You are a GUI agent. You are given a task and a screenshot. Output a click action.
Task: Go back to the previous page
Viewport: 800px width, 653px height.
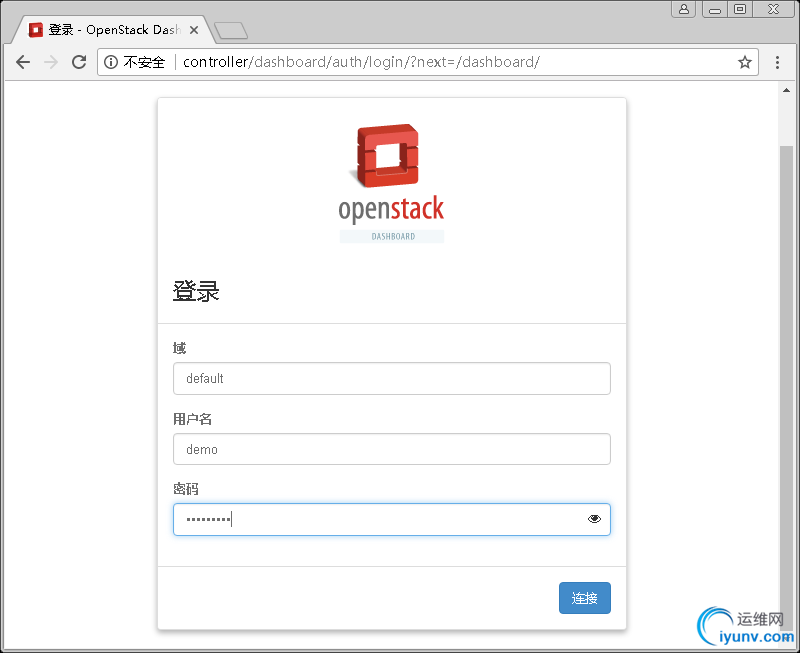pos(23,62)
